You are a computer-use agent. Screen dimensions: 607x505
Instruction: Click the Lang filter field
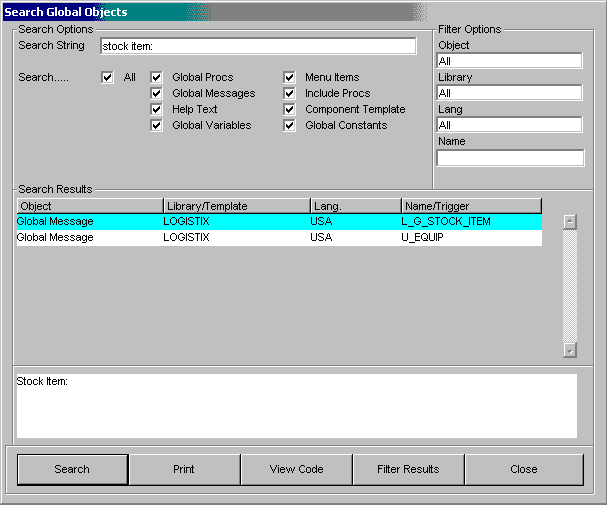point(509,125)
